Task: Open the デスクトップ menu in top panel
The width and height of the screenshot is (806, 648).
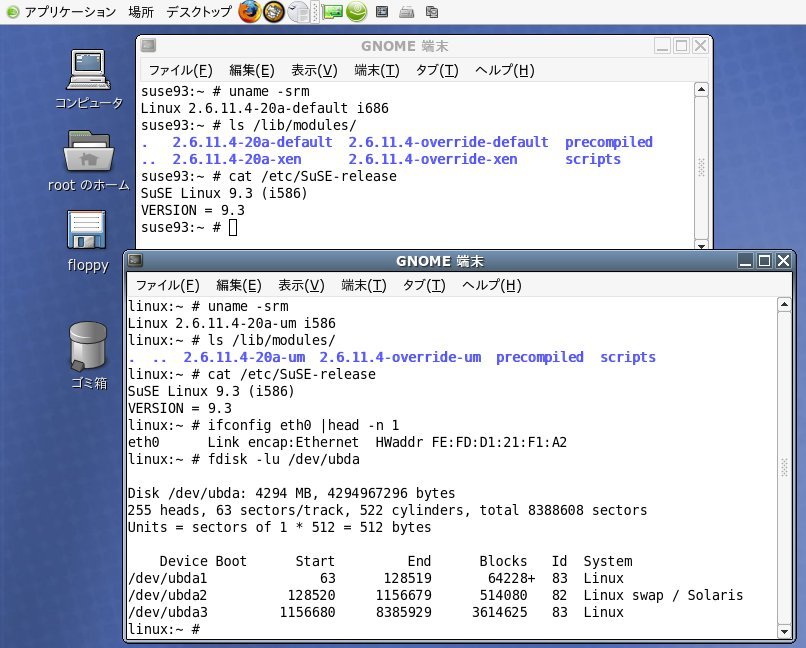Action: [199, 11]
